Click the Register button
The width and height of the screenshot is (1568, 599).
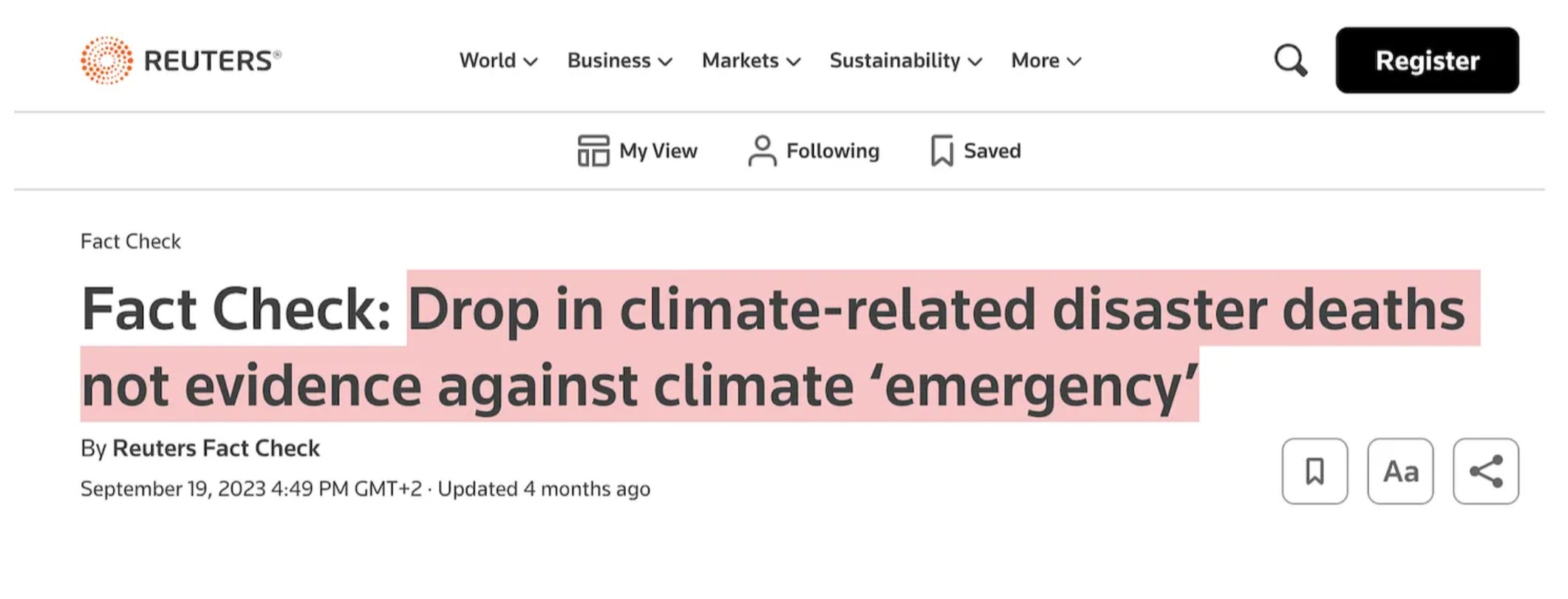click(1427, 61)
